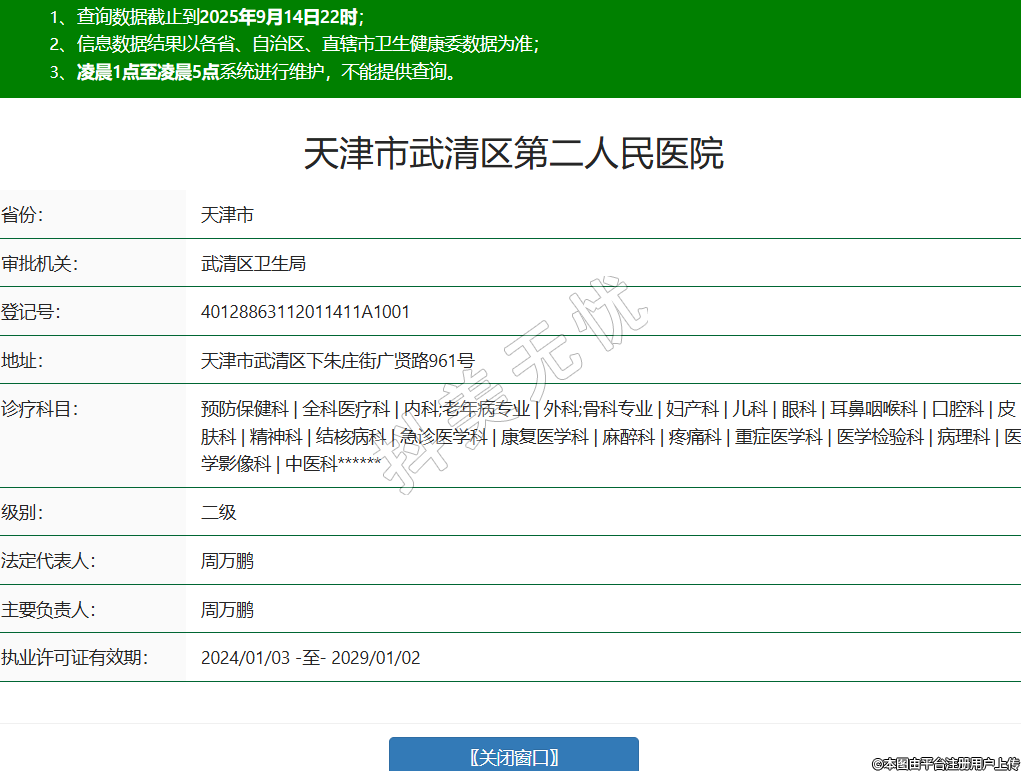Select the 省份 field label
Viewport: 1021px width, 771px height.
click(23, 215)
